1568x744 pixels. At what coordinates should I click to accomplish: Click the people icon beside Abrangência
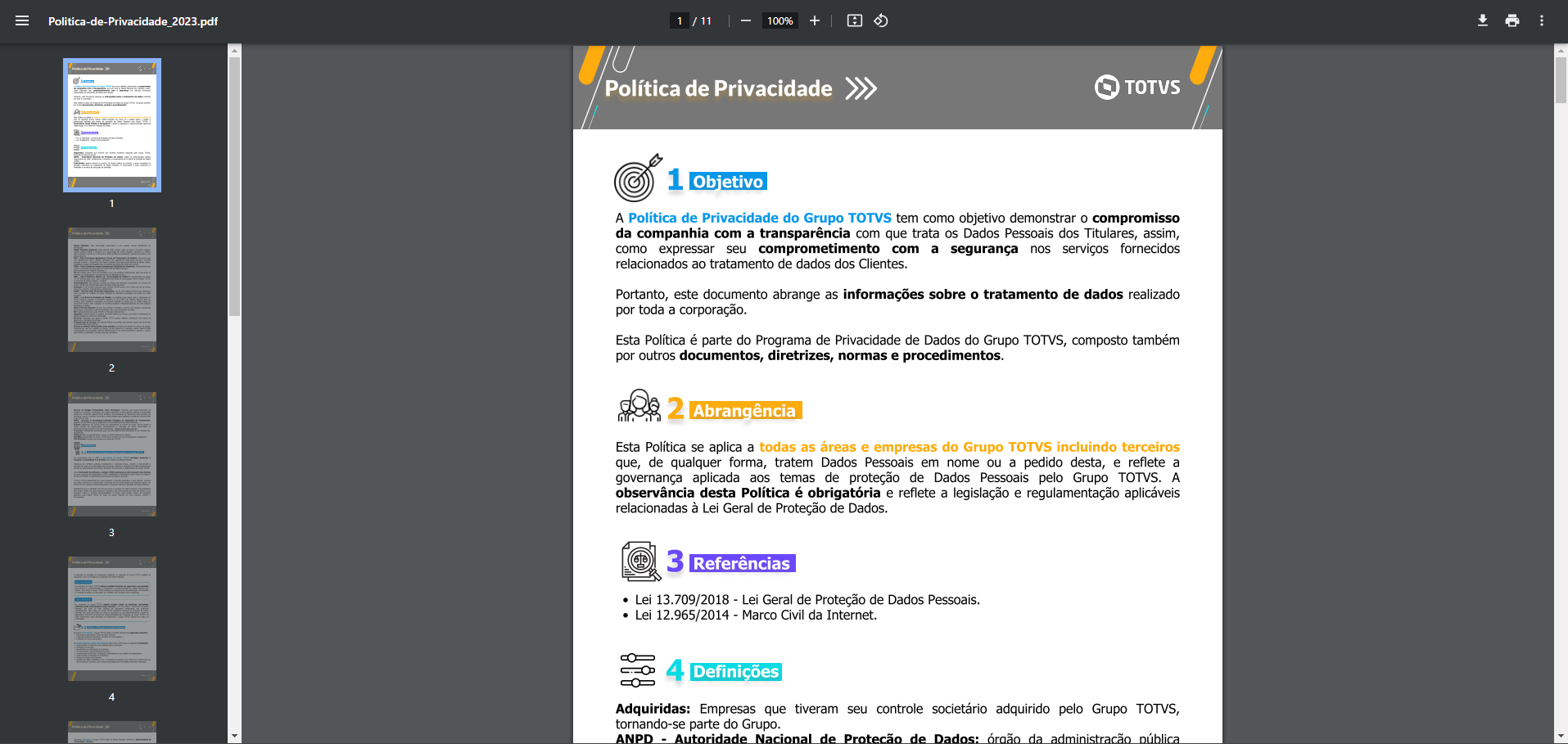[x=639, y=406]
